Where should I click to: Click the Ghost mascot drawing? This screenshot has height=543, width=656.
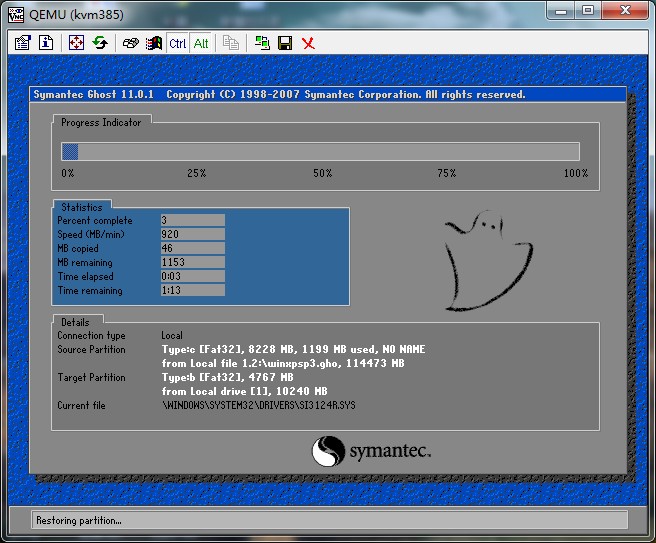(488, 261)
